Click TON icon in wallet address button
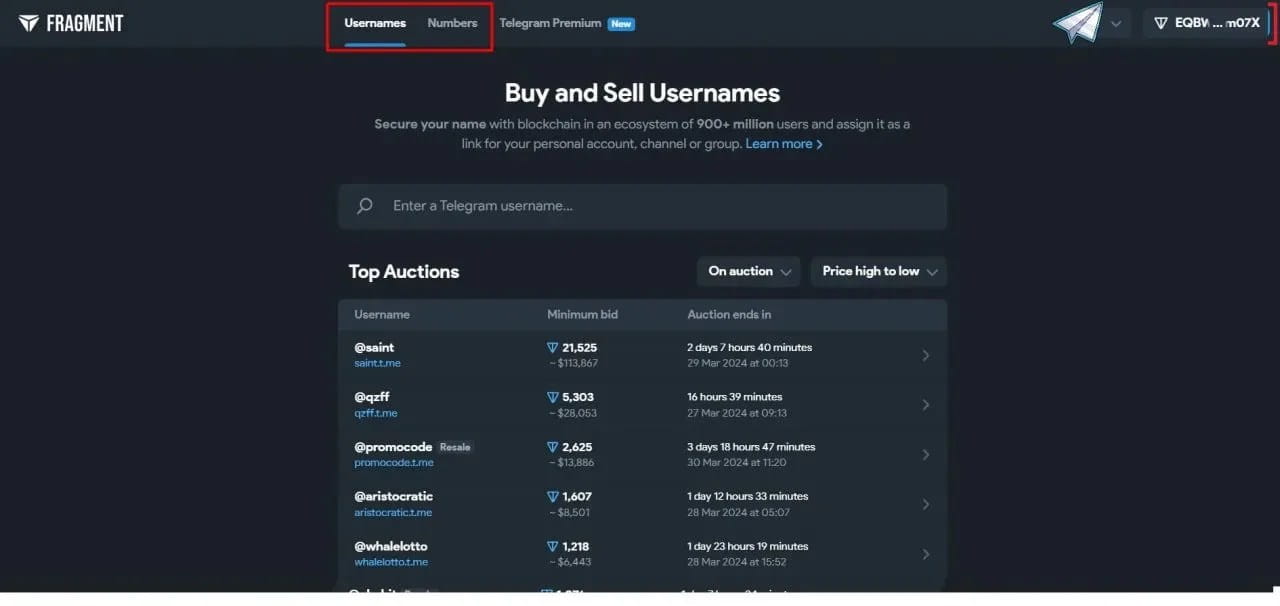Viewport: 1280px width, 606px height. 1161,23
